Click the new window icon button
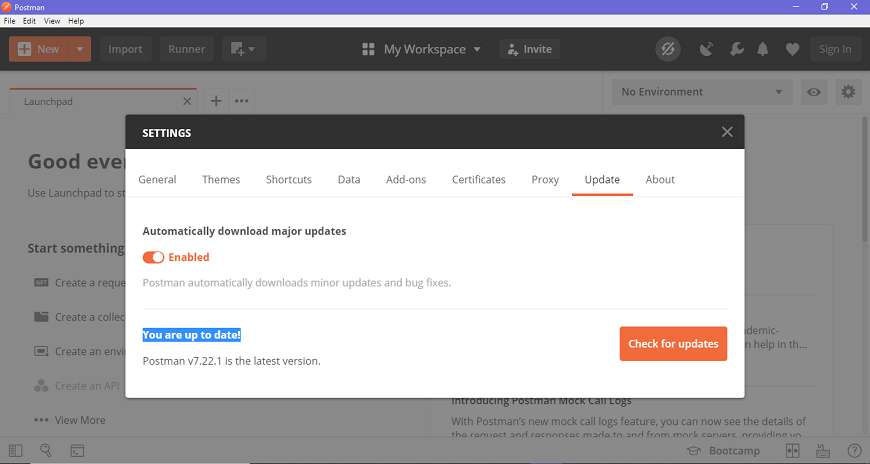870x464 pixels. pos(237,49)
